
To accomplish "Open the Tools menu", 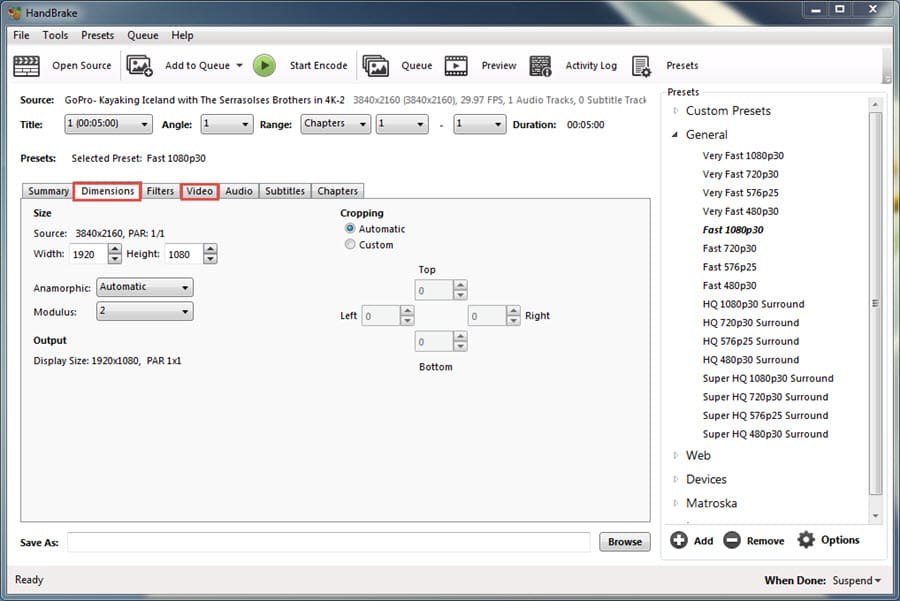I will click(x=55, y=35).
